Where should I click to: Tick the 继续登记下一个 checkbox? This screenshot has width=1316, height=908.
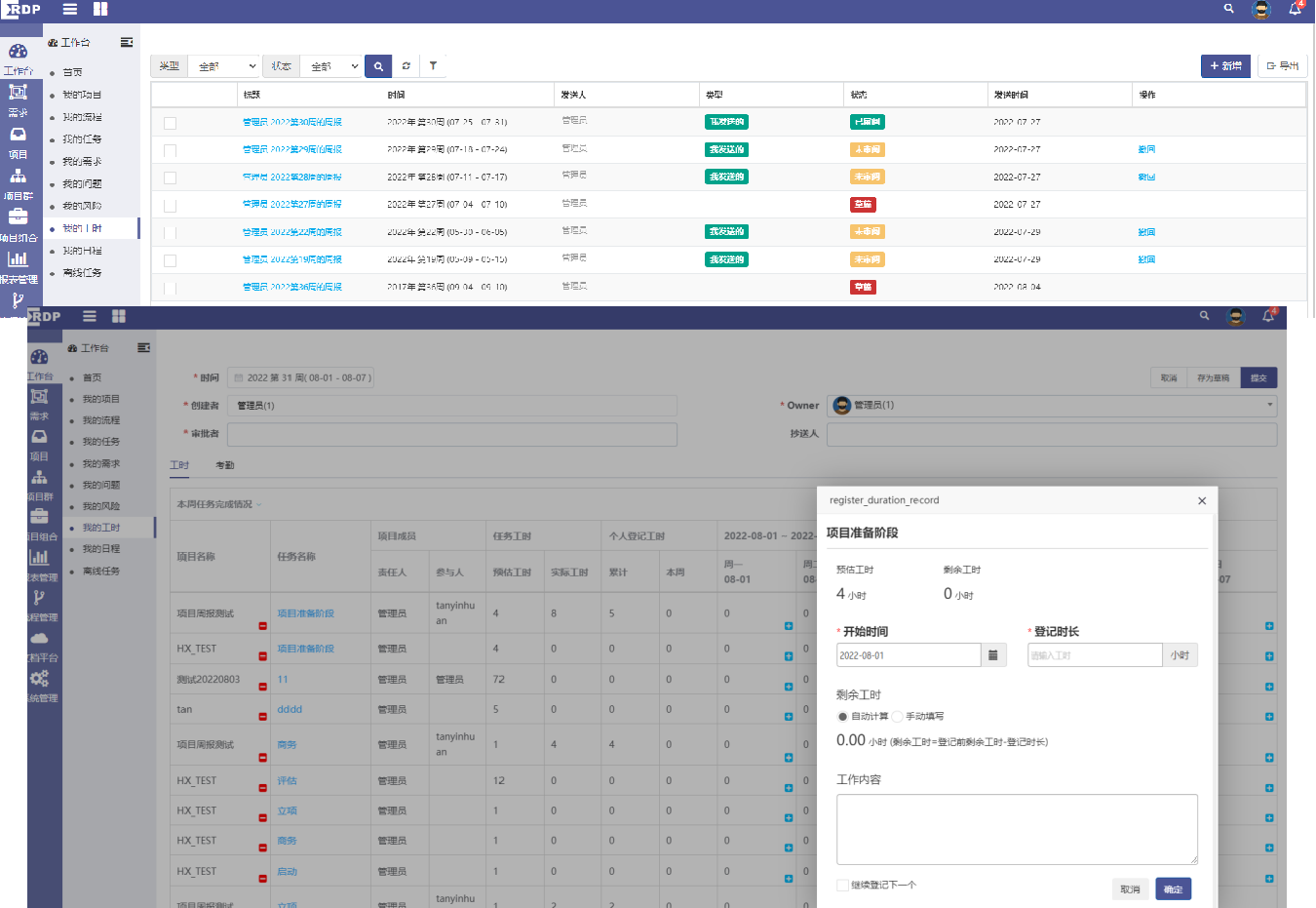[x=842, y=886]
